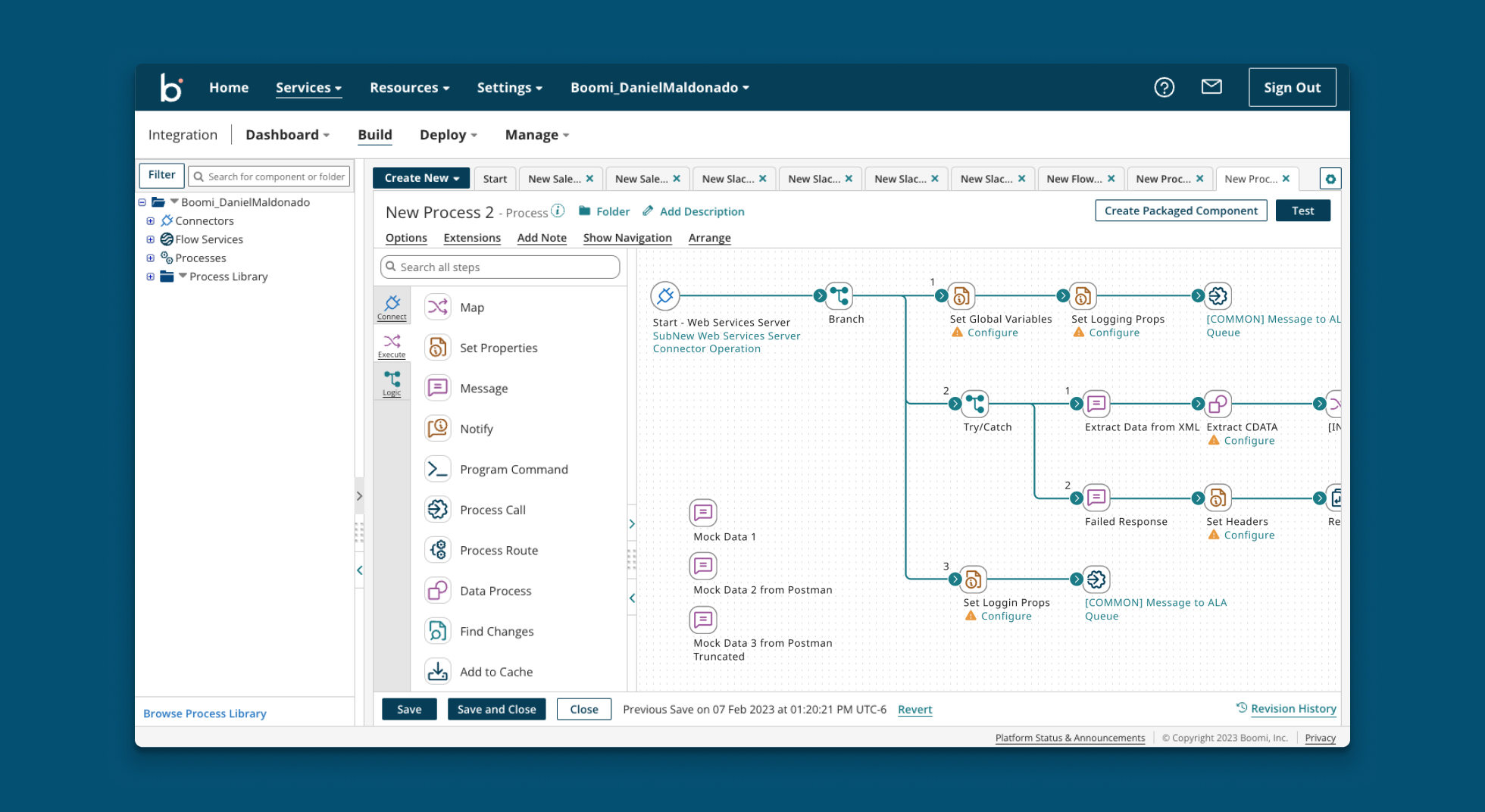Select the Set Global Variables shape
This screenshot has width=1485, height=812.
coord(961,296)
